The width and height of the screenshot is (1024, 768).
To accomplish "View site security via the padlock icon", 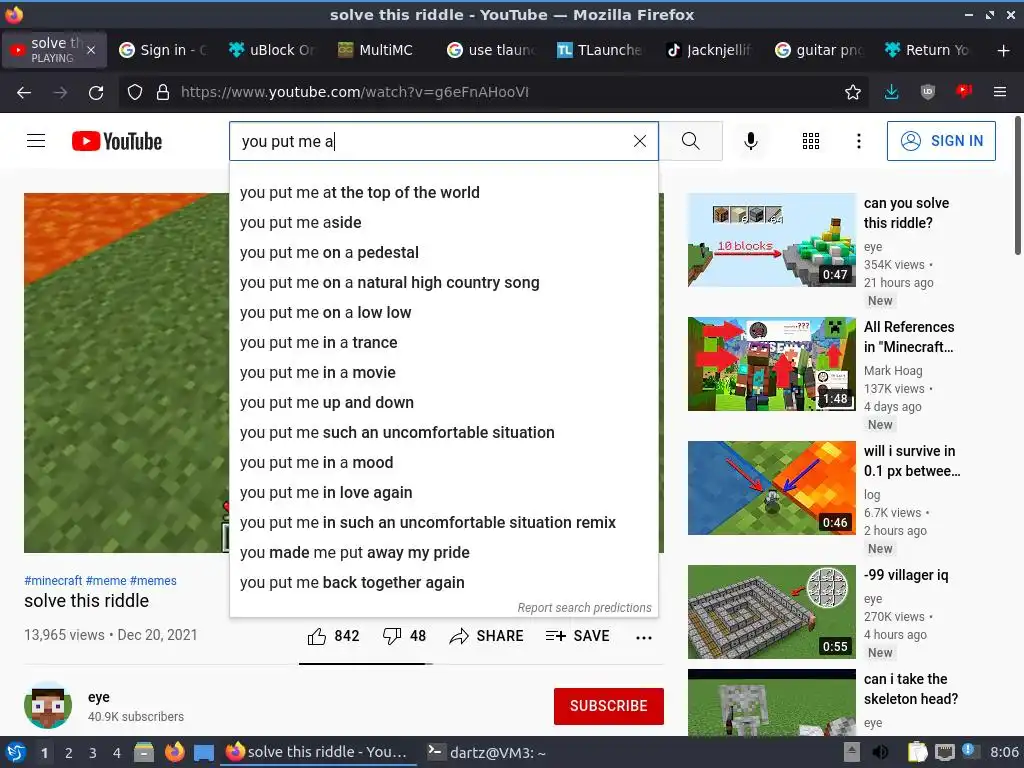I will coord(163,93).
